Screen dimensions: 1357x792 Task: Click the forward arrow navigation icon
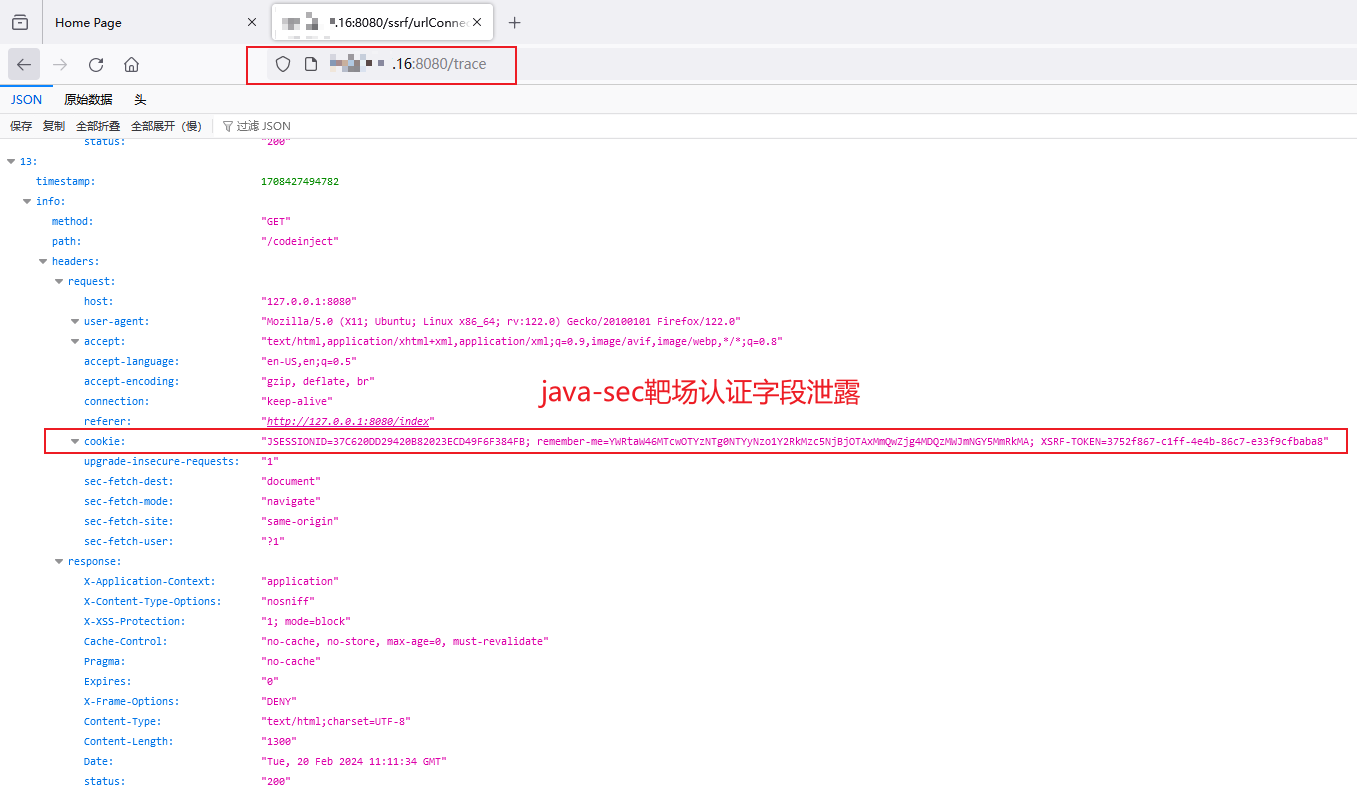tap(60, 64)
